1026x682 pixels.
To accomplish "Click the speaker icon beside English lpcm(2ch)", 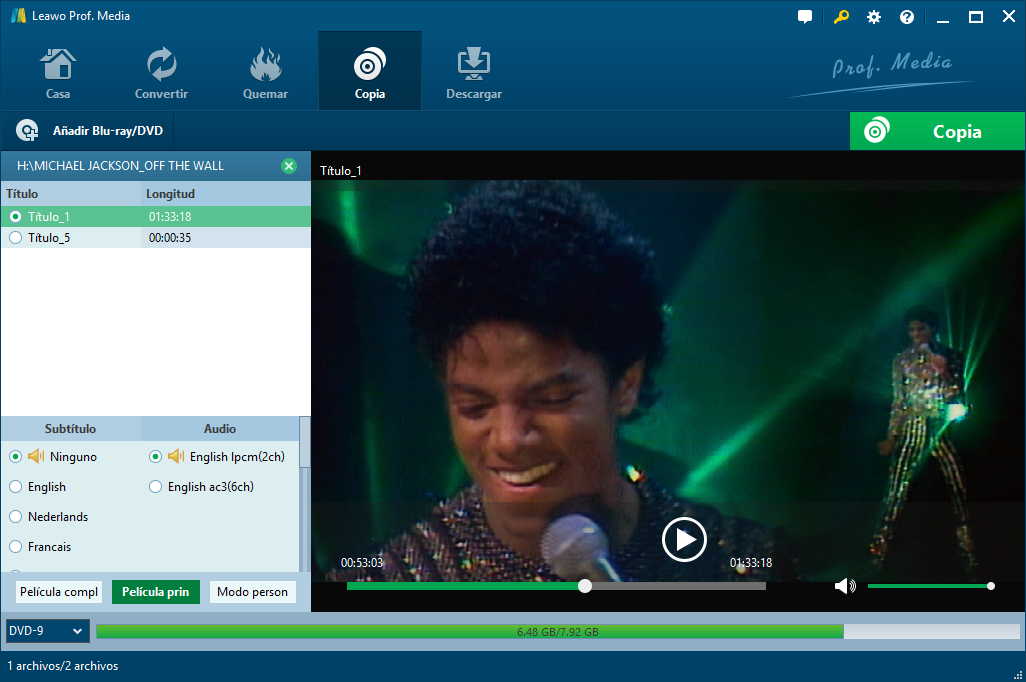I will [176, 456].
